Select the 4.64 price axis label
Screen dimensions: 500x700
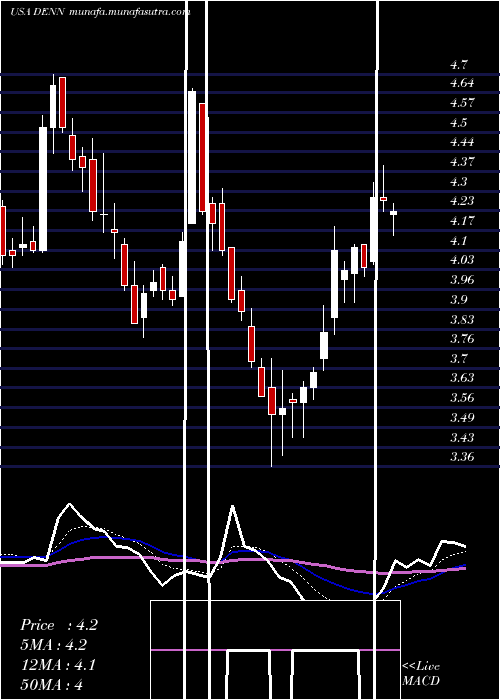pos(462,83)
